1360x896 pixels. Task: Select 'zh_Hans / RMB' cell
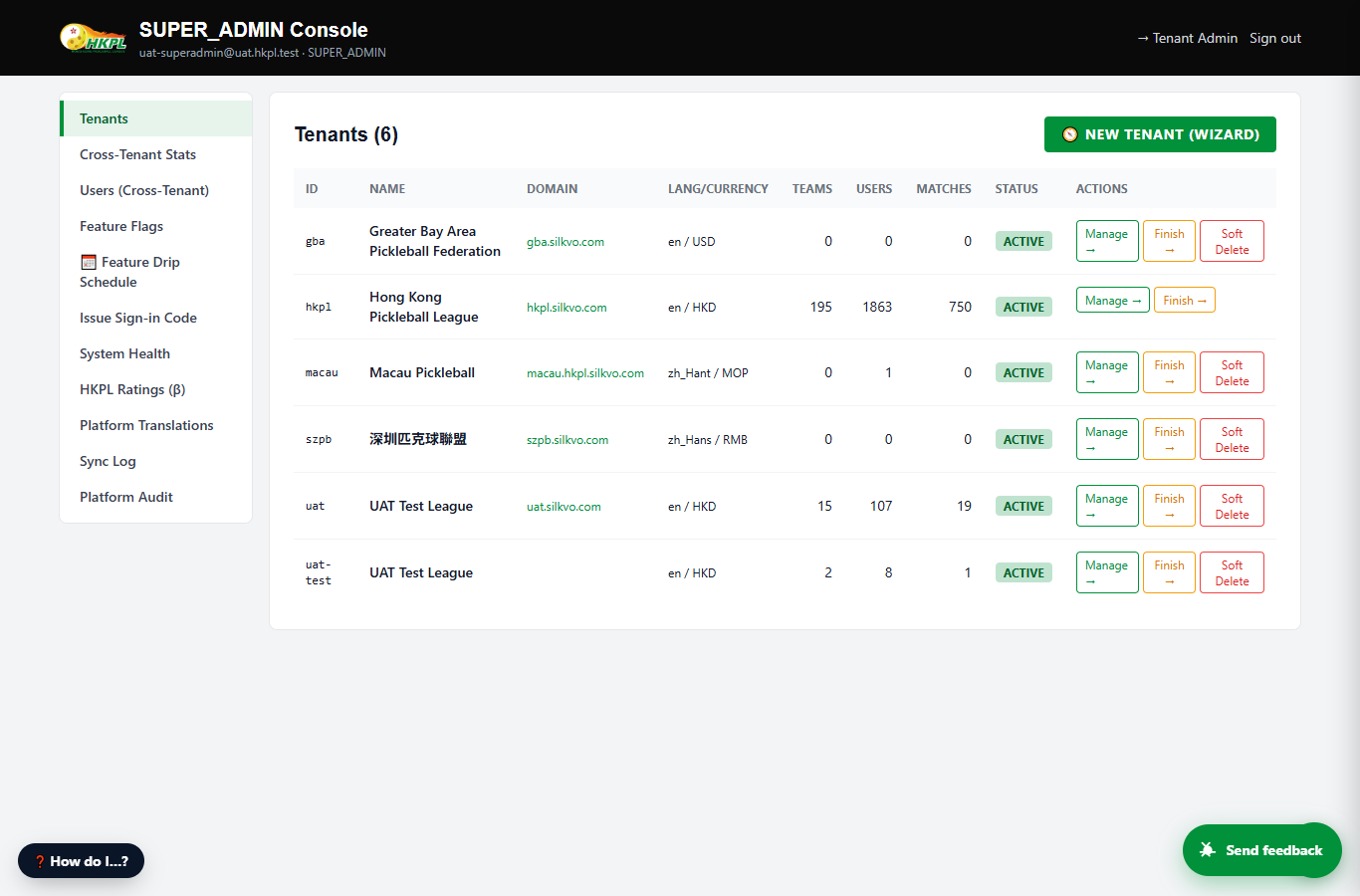coord(708,440)
